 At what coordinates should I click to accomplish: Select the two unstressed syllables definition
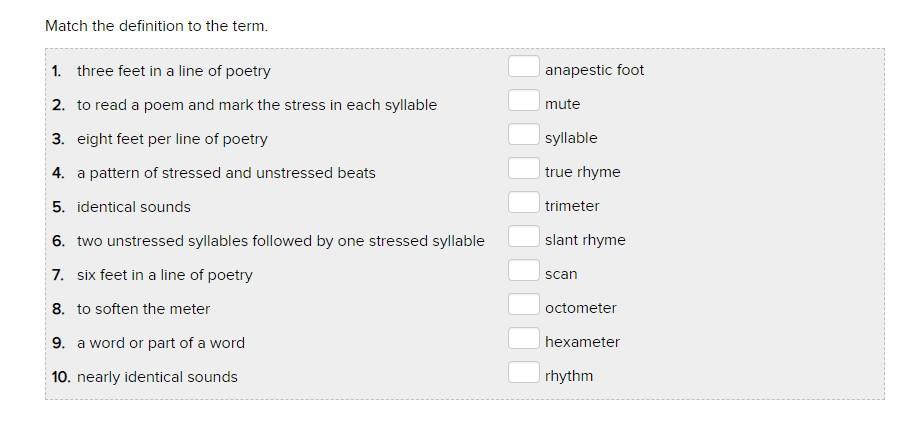(280, 241)
